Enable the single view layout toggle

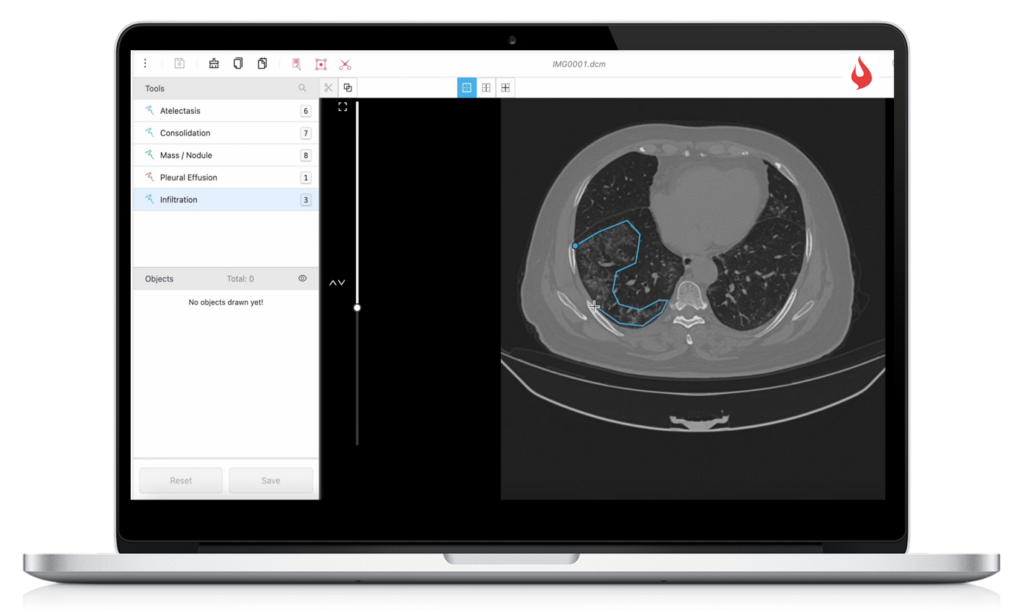[x=466, y=87]
